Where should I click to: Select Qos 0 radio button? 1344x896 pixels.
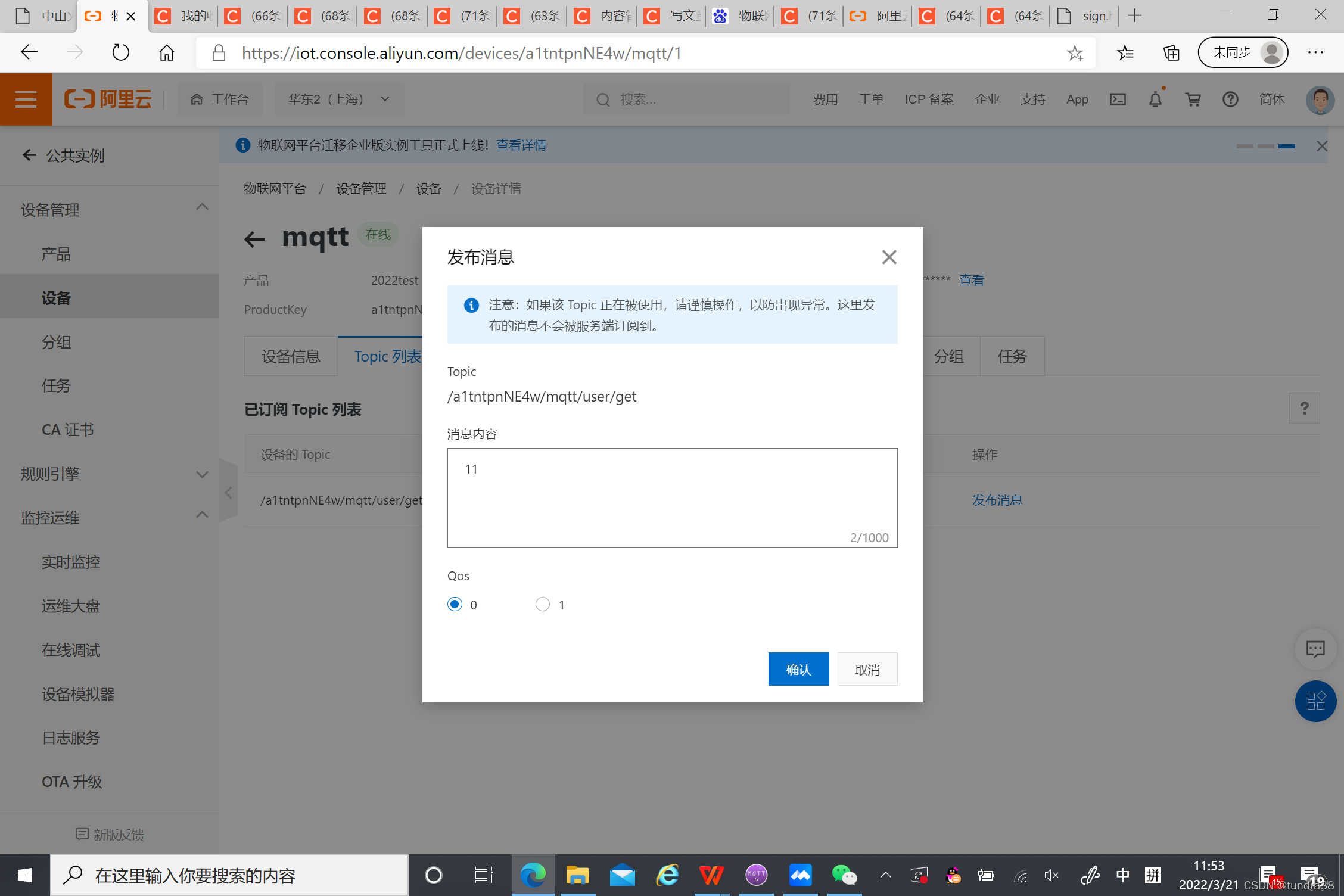[455, 604]
